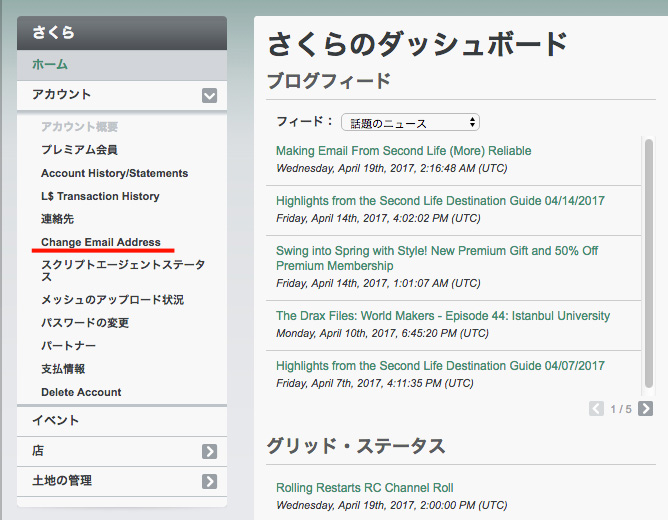
Task: Open 連絡先 page
Action: [58, 219]
